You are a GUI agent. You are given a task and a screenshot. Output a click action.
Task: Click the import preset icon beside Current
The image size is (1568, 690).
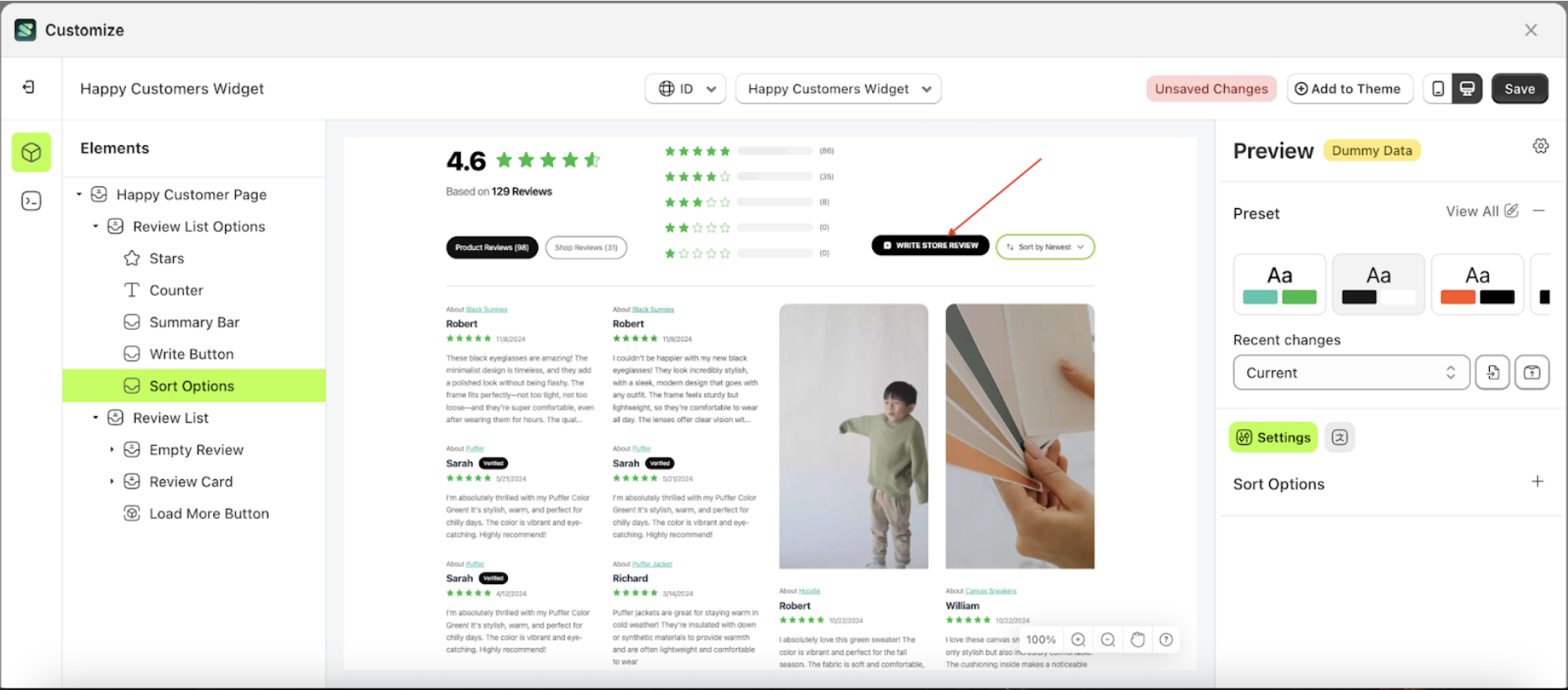coord(1492,373)
